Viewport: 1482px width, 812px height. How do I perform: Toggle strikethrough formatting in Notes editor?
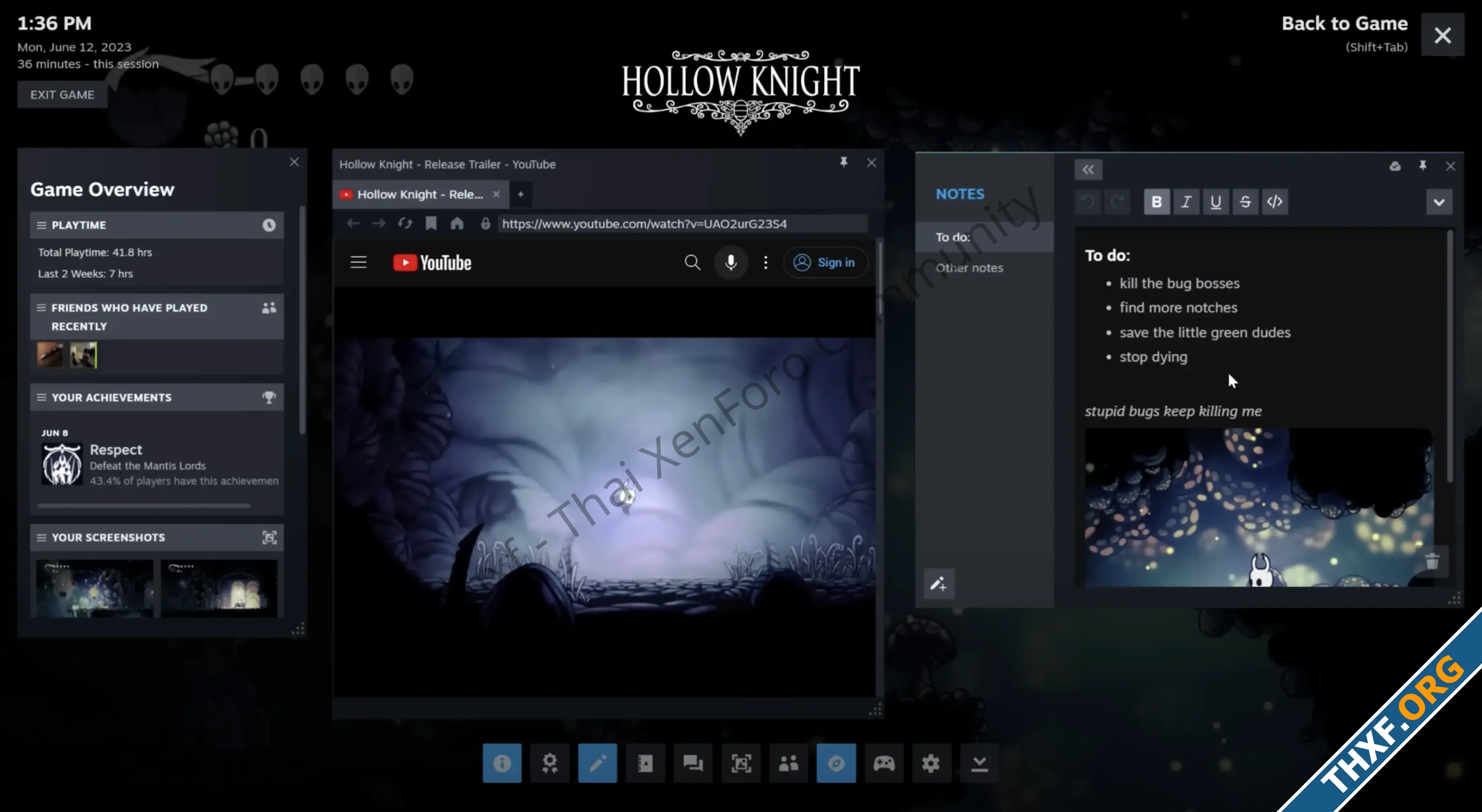1245,202
